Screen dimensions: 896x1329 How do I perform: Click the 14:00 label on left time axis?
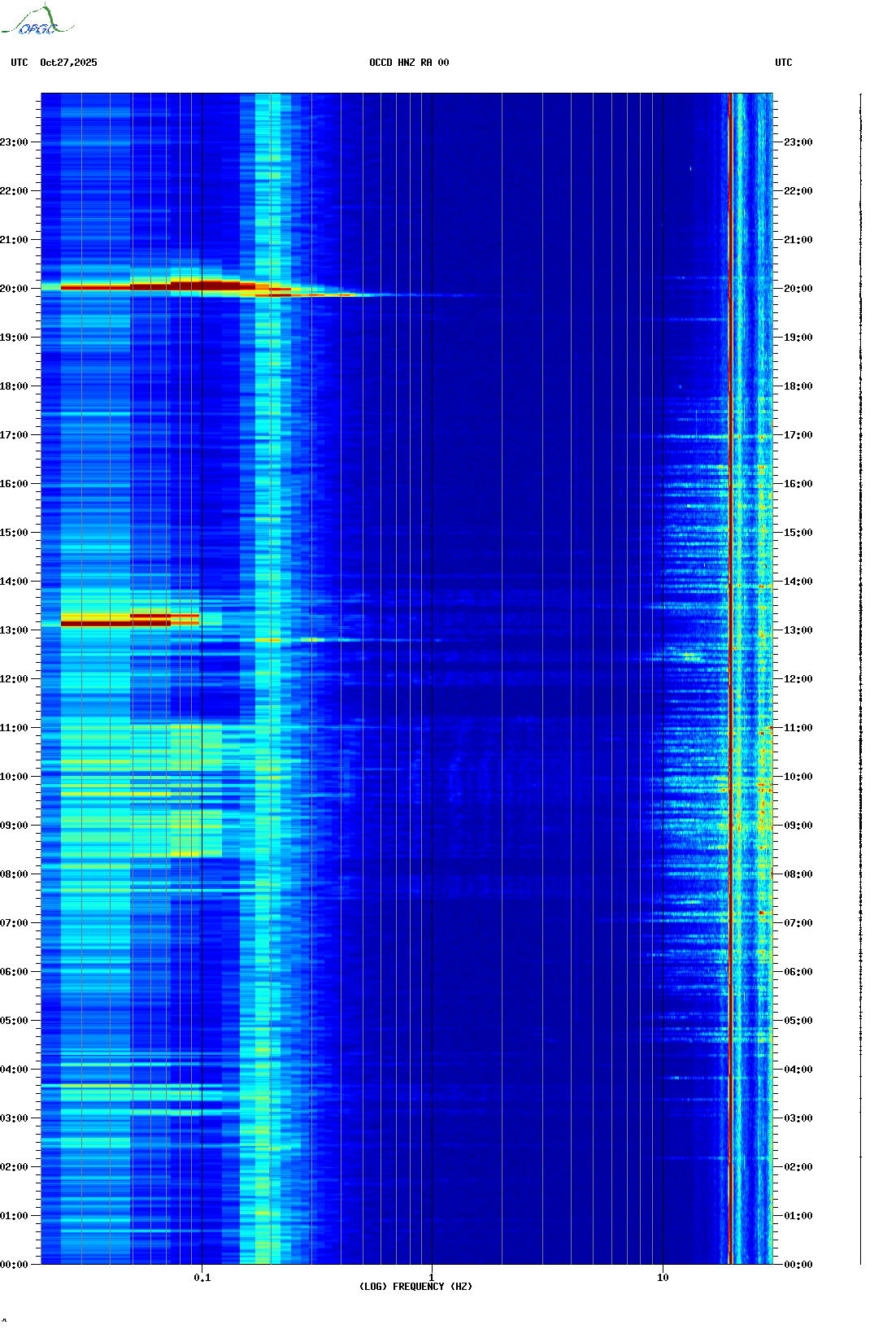pos(14,582)
